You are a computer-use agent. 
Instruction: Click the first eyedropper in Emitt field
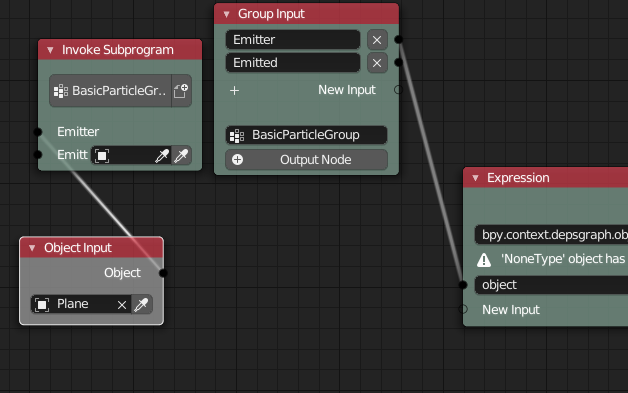point(162,155)
